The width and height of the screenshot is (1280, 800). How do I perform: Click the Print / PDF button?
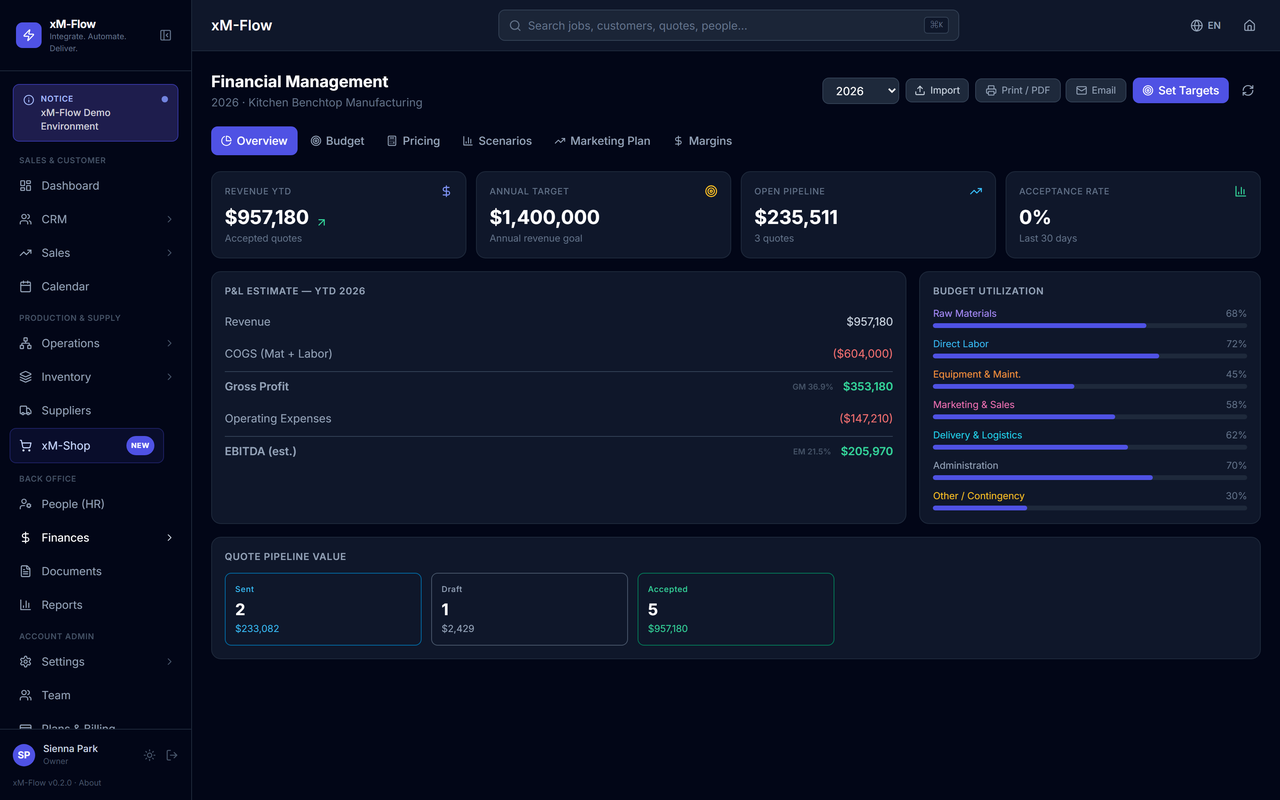pyautogui.click(x=1018, y=91)
